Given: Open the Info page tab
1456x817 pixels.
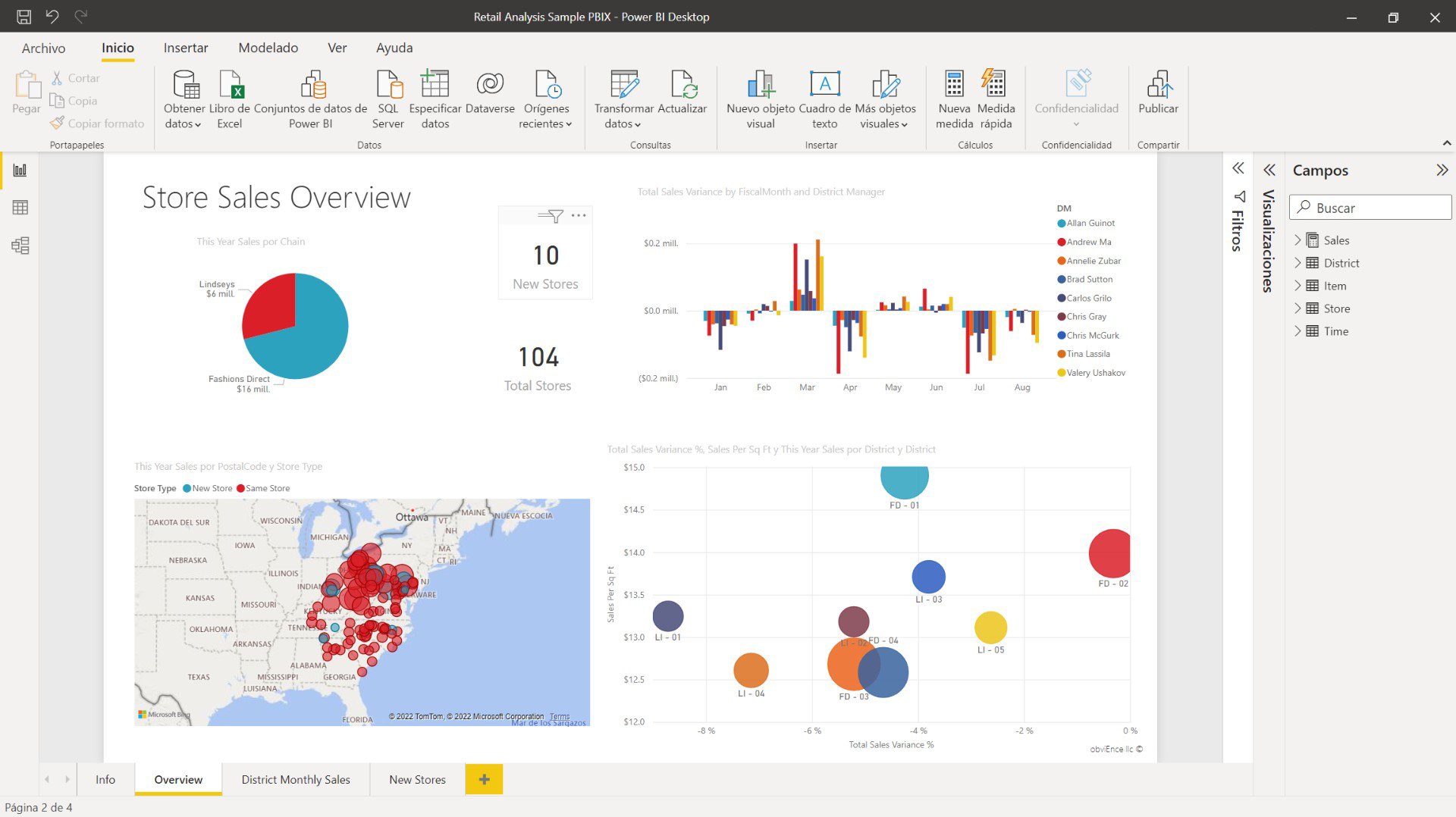Looking at the screenshot, I should point(105,779).
